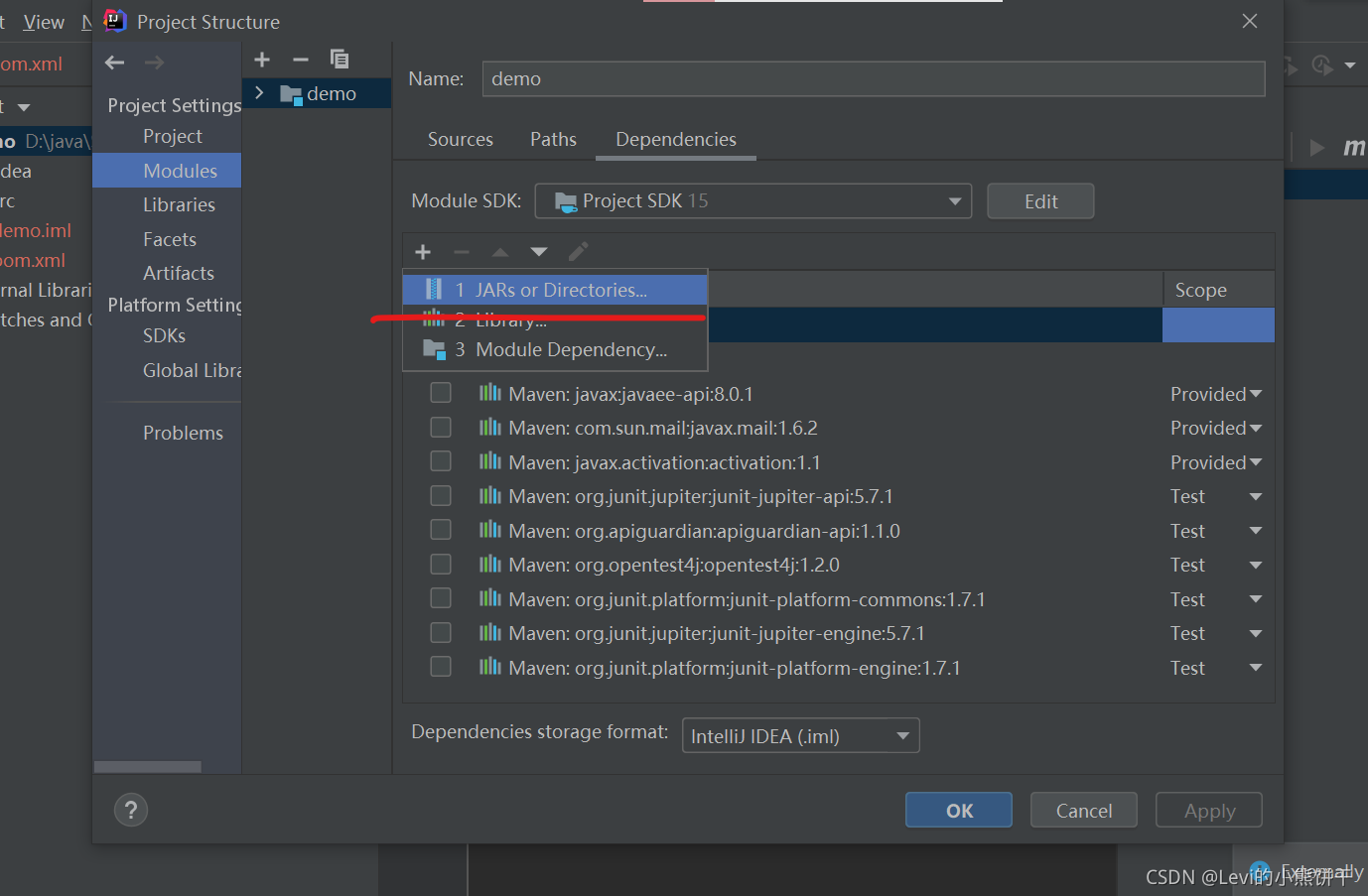Click the Edit SDK button
1368x896 pixels.
tap(1040, 201)
